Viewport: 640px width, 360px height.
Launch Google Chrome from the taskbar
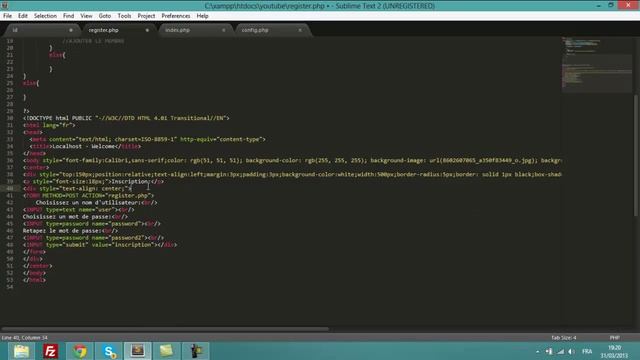pyautogui.click(x=80, y=351)
